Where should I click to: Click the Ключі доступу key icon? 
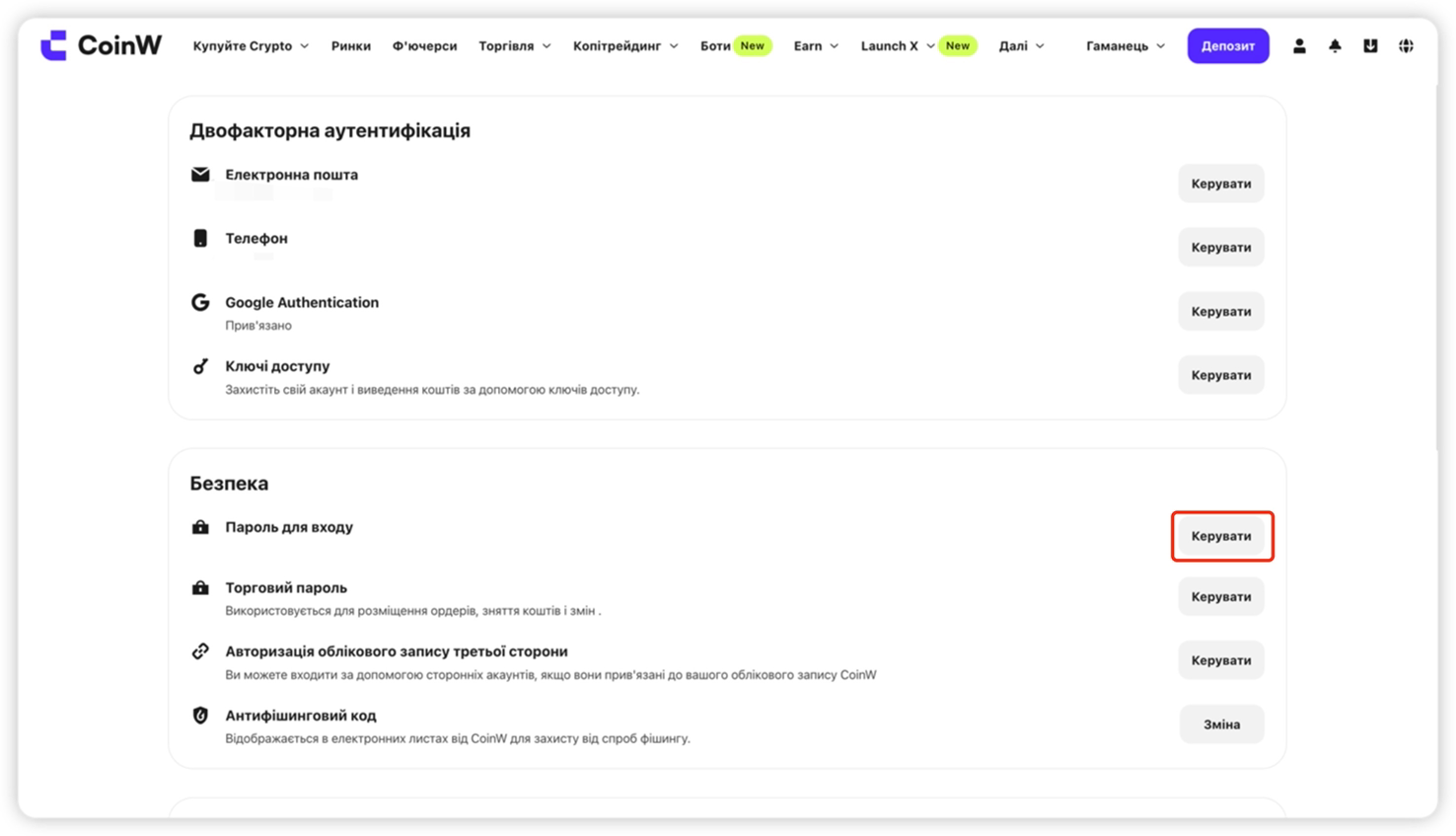point(200,366)
